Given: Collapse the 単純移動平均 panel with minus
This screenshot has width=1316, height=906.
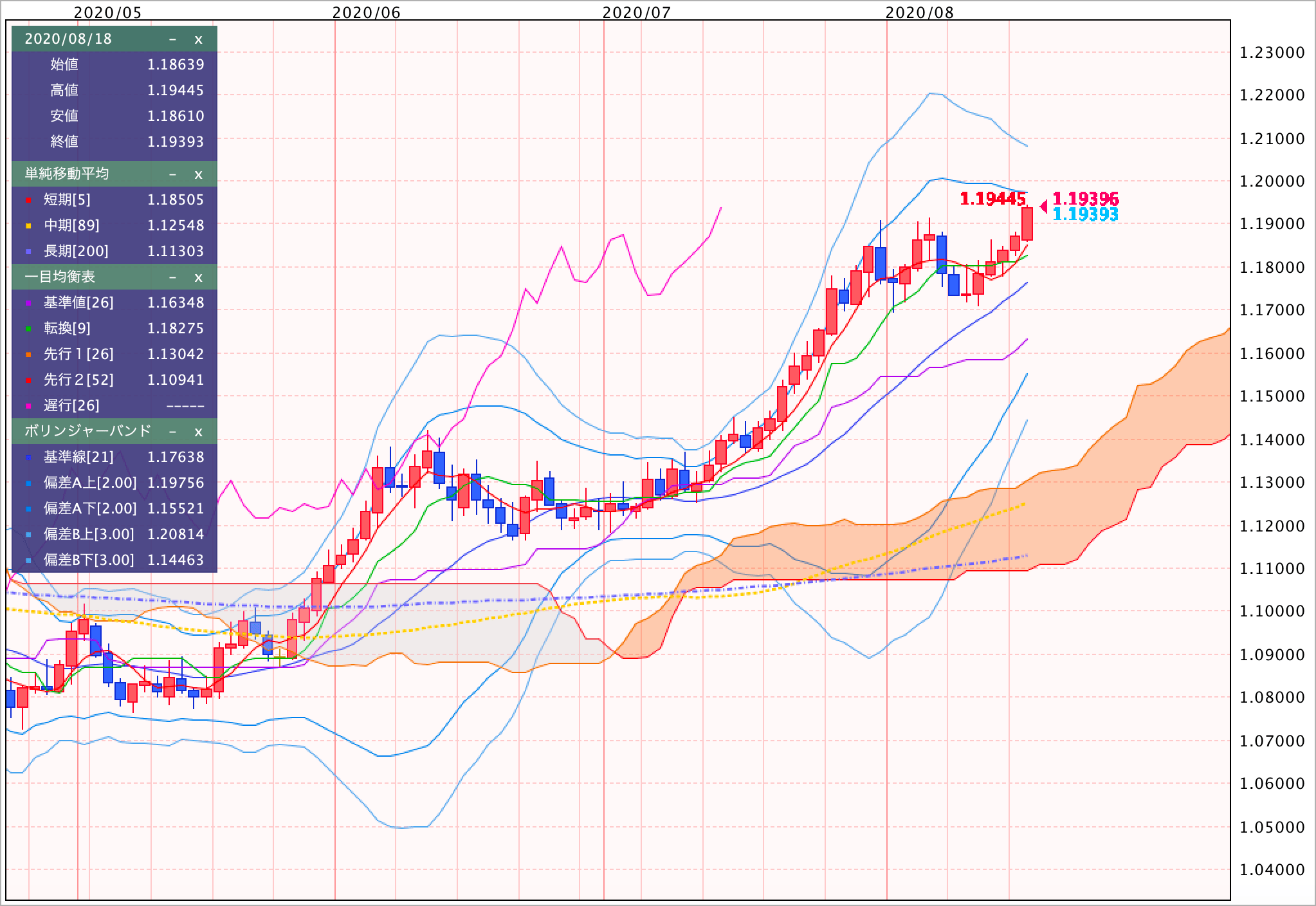Looking at the screenshot, I should pyautogui.click(x=172, y=174).
